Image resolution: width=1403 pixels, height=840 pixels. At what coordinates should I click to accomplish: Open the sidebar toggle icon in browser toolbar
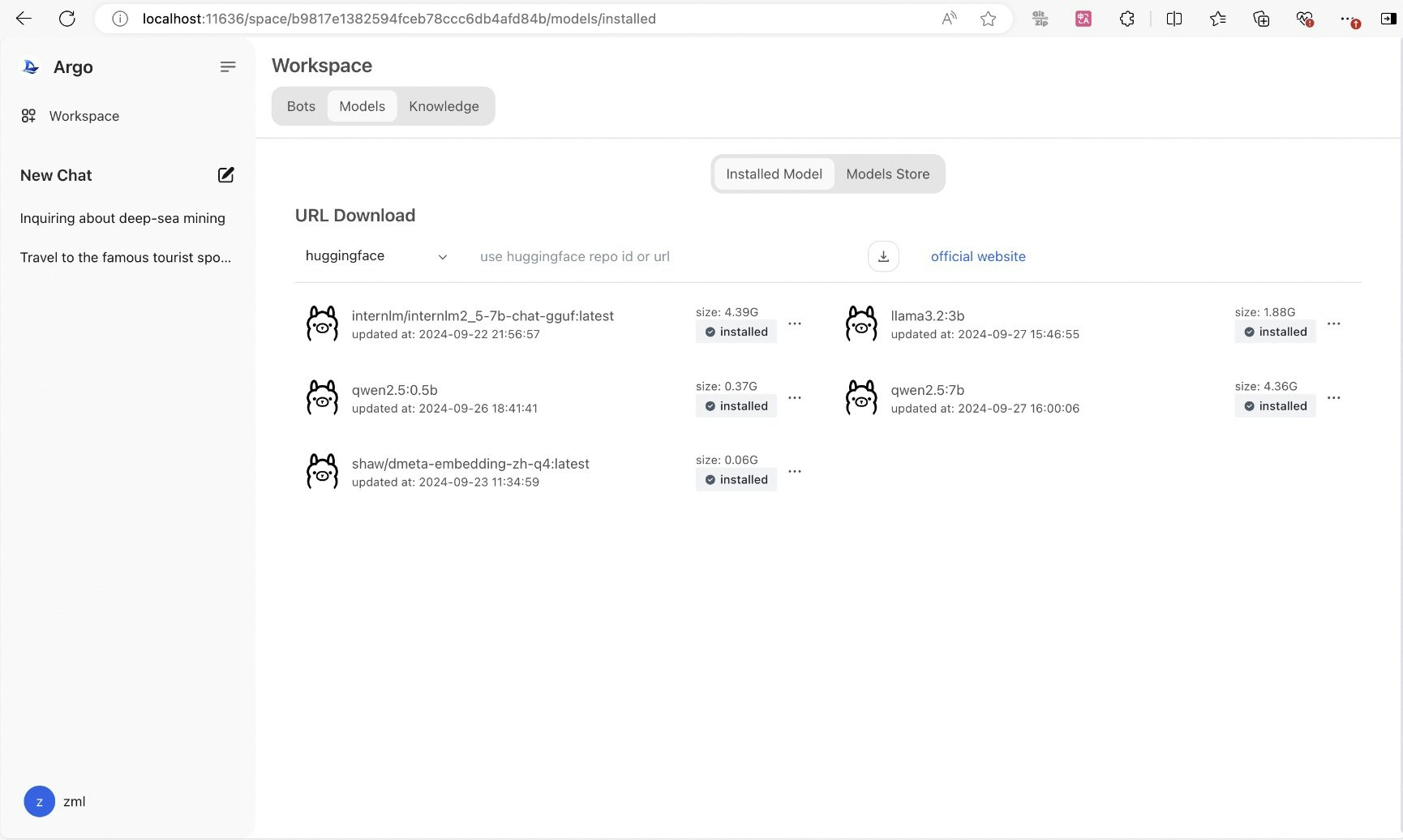[1388, 19]
